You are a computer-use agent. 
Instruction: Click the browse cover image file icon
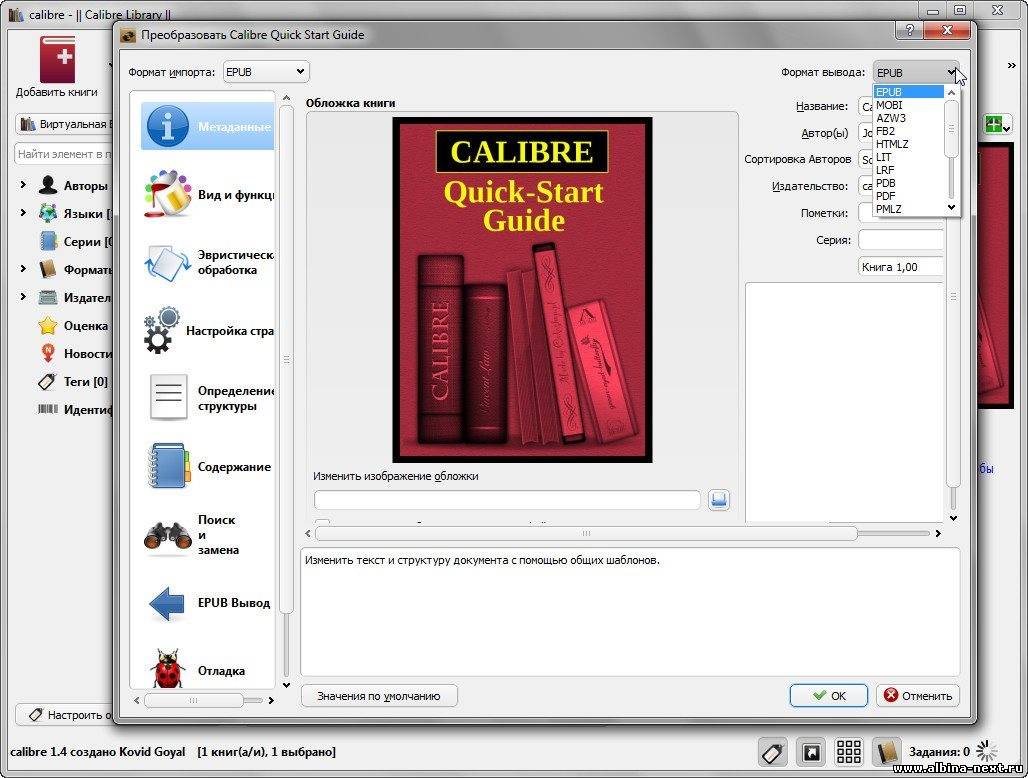719,500
